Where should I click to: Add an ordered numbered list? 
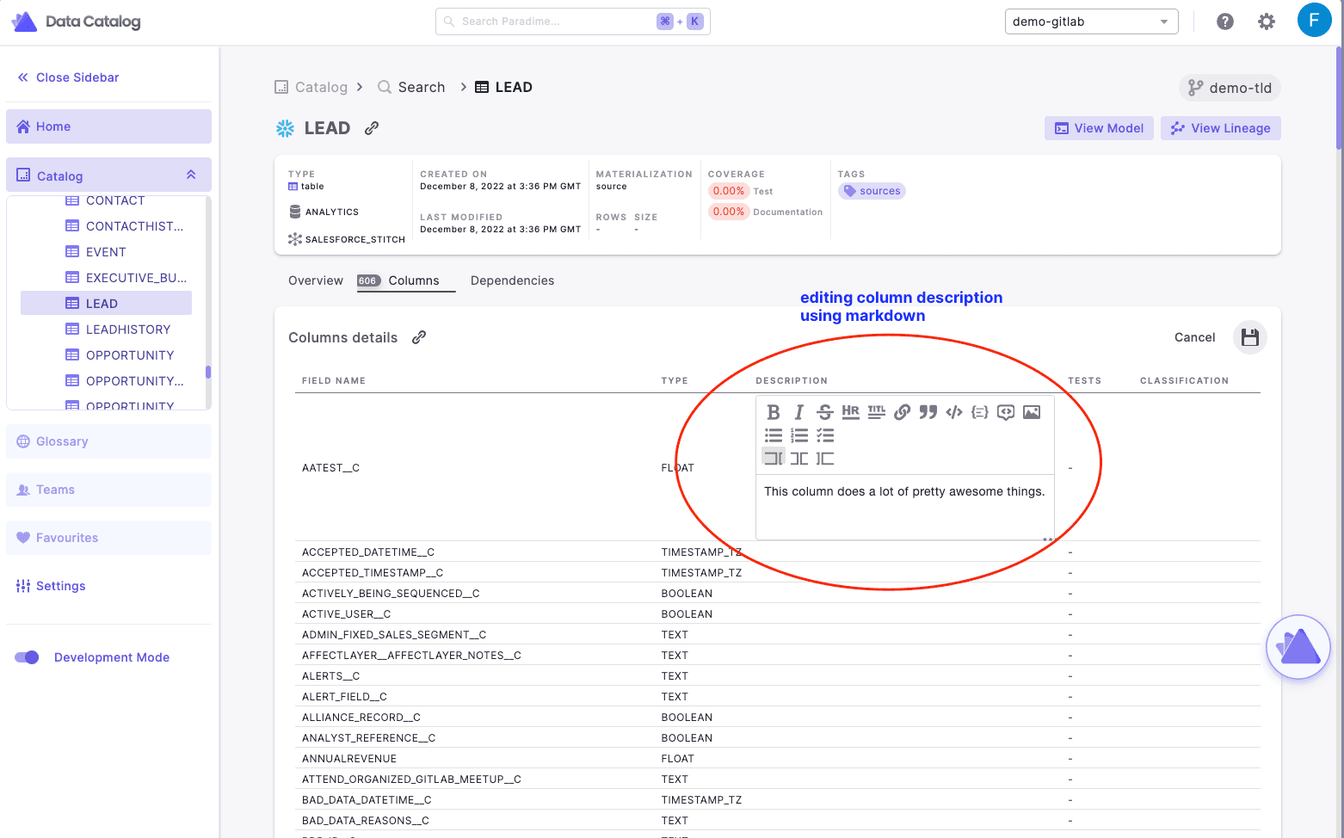click(799, 435)
